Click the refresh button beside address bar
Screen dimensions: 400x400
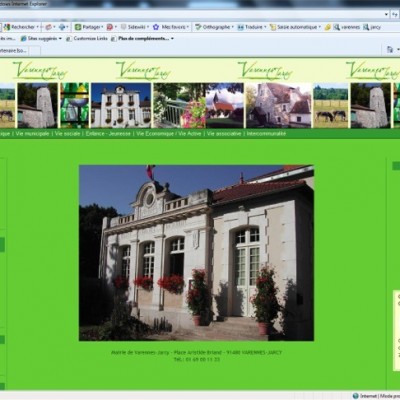396,14
